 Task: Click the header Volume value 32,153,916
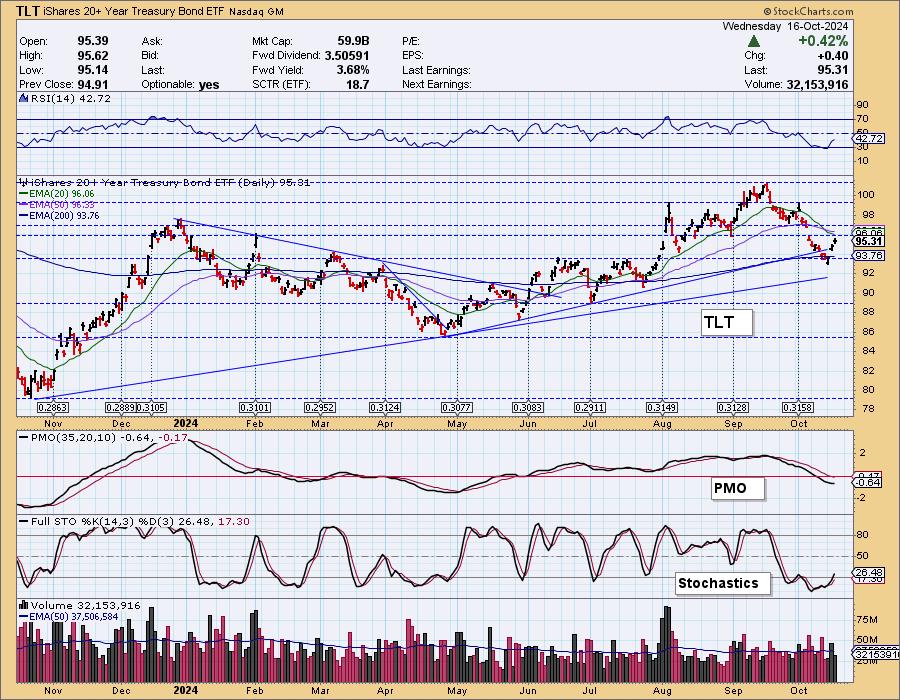pos(815,84)
